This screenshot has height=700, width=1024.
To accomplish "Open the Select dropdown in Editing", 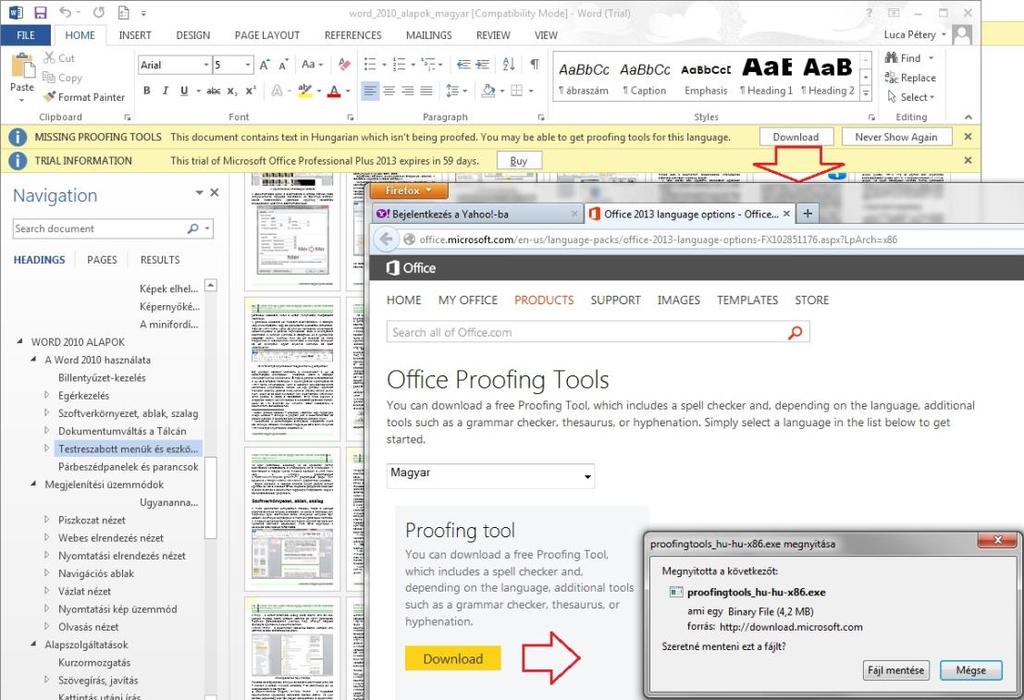I will [911, 97].
